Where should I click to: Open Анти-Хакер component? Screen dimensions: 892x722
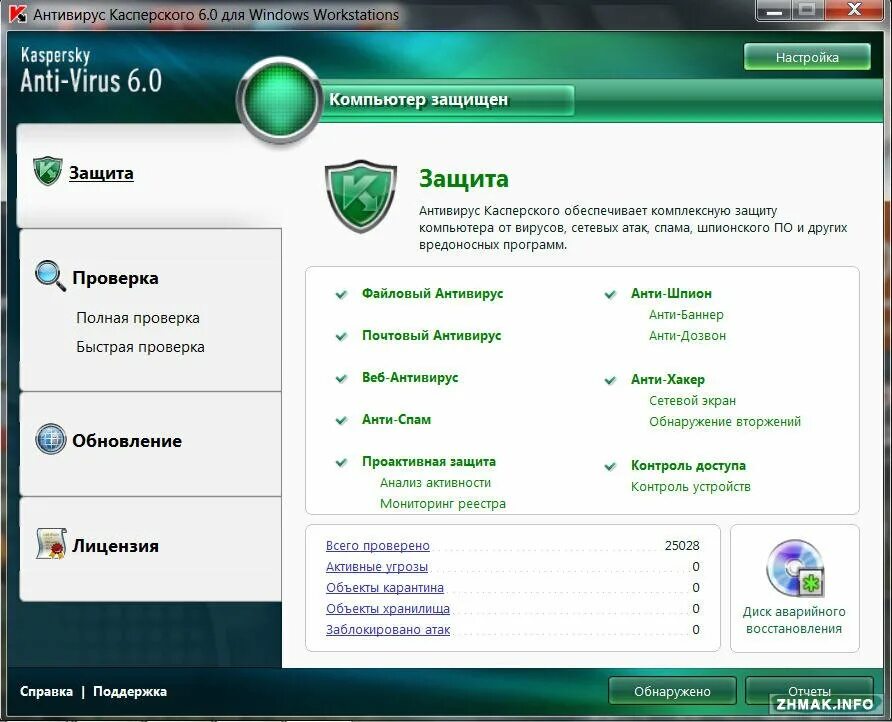pos(668,379)
